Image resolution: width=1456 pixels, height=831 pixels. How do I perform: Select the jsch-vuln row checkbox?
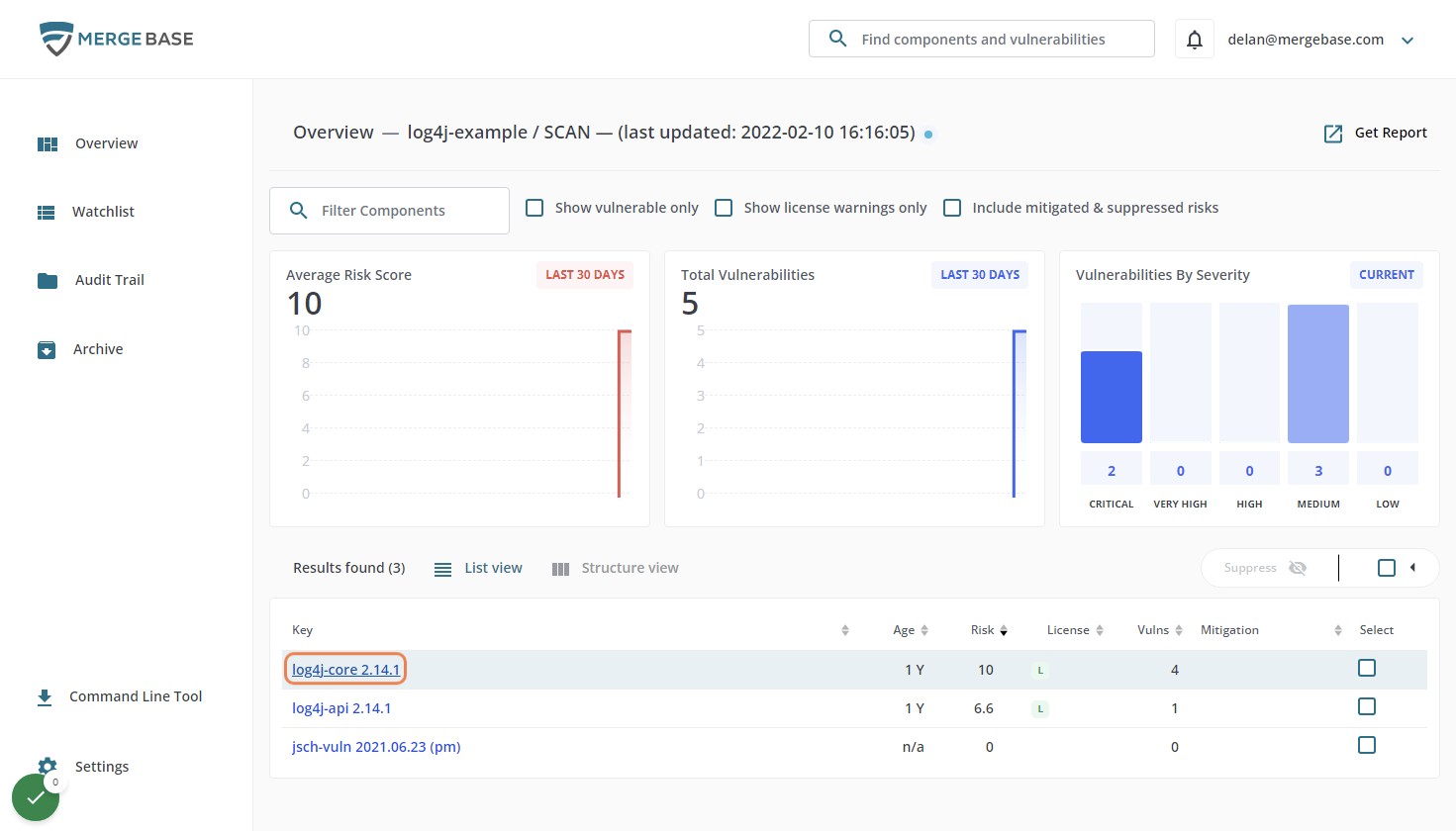click(x=1367, y=745)
